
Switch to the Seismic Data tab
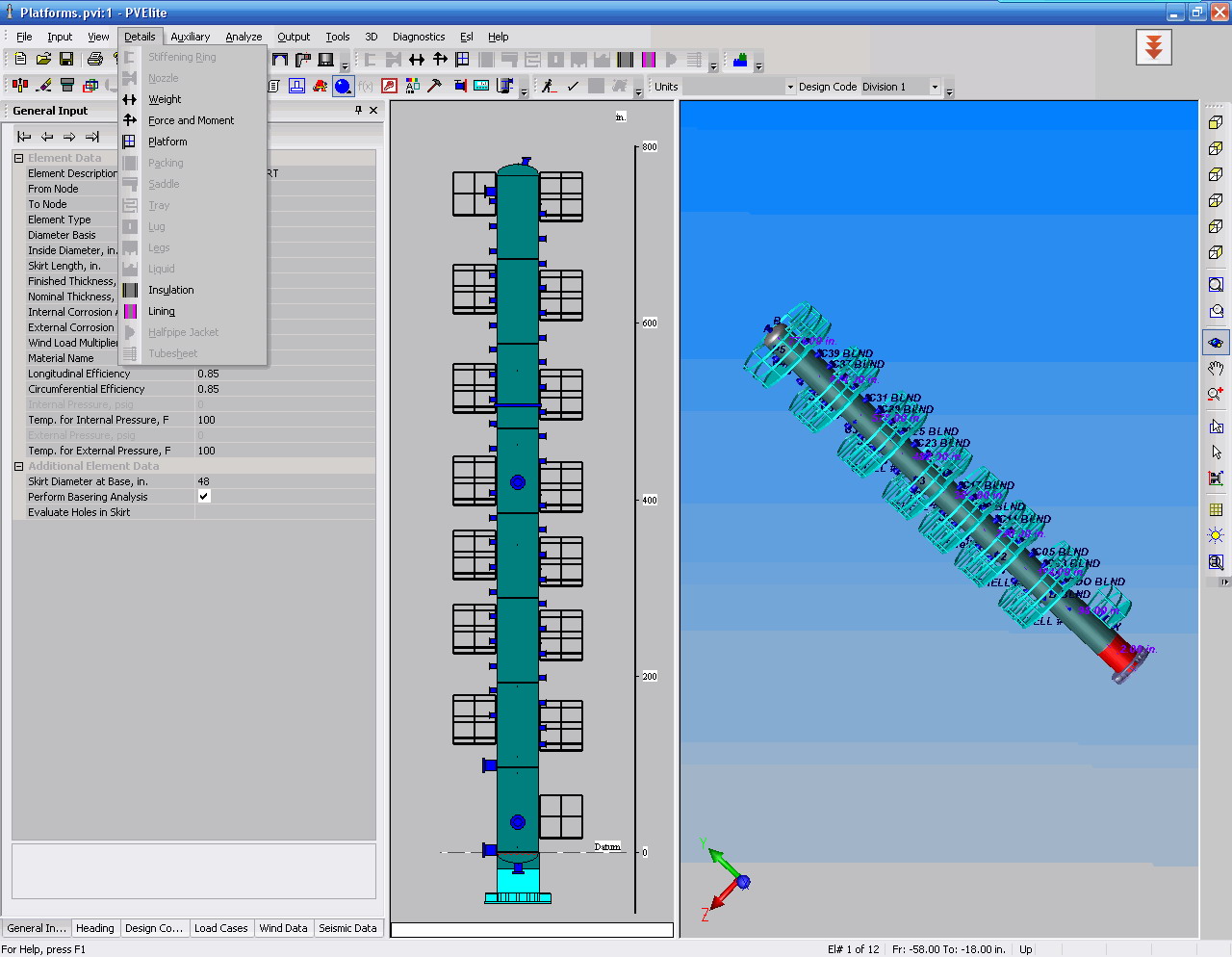point(347,928)
